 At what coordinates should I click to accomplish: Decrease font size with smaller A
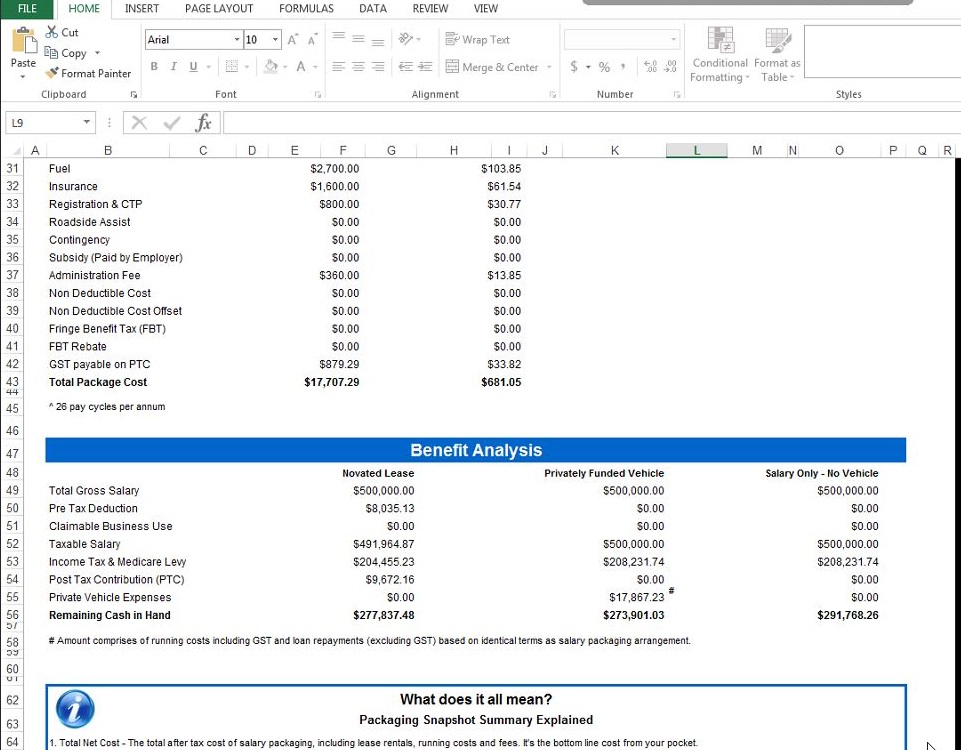(x=313, y=40)
